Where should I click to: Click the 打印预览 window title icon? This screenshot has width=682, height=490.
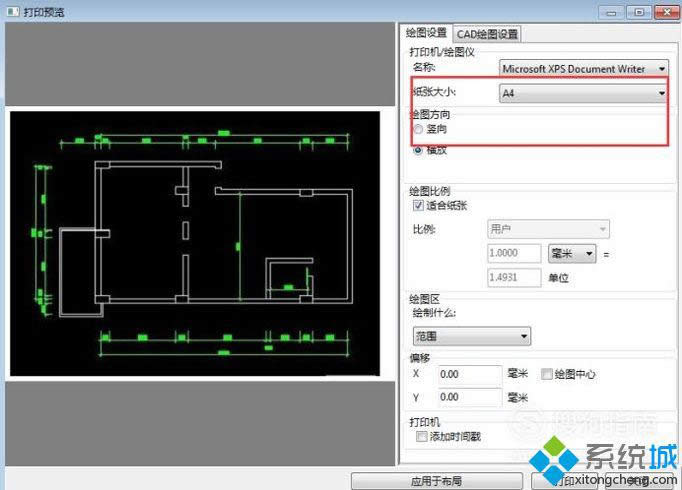[13, 11]
